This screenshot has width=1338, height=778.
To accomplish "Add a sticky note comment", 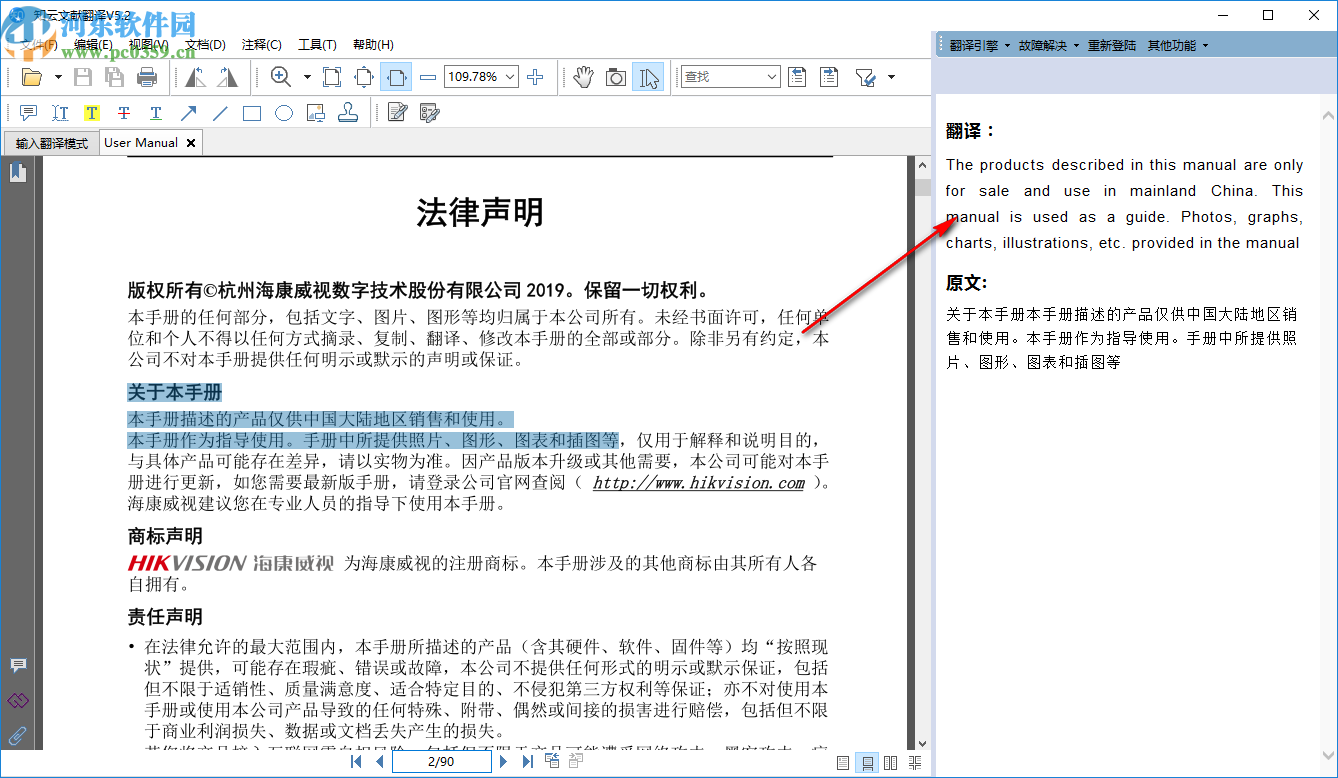I will point(28,113).
